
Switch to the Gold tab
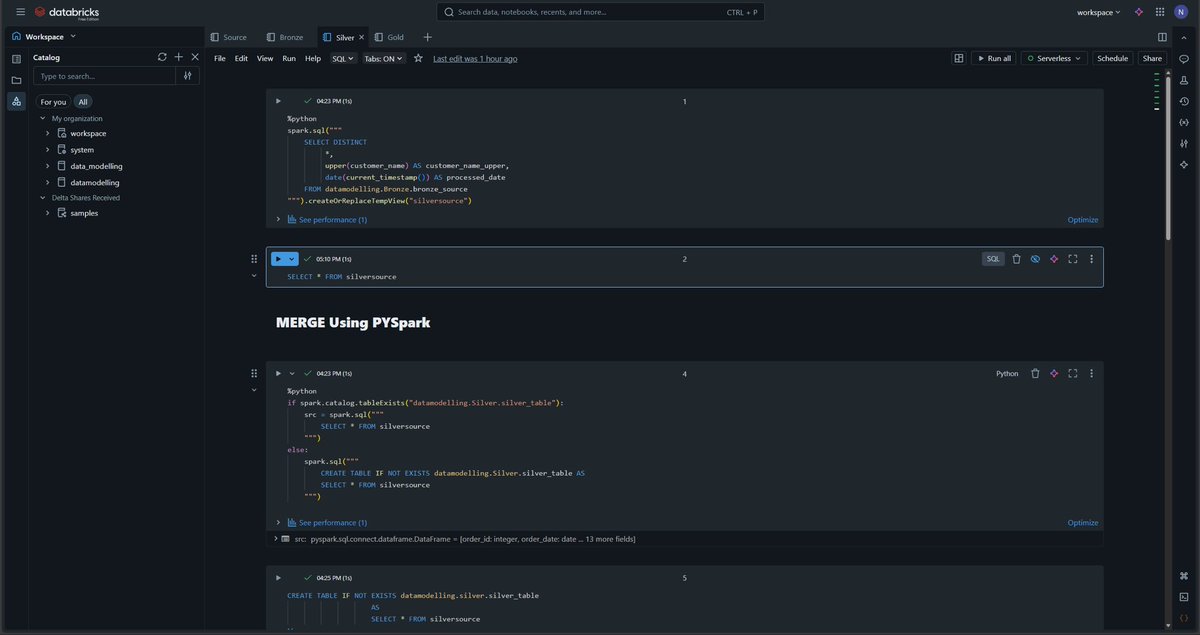390,37
